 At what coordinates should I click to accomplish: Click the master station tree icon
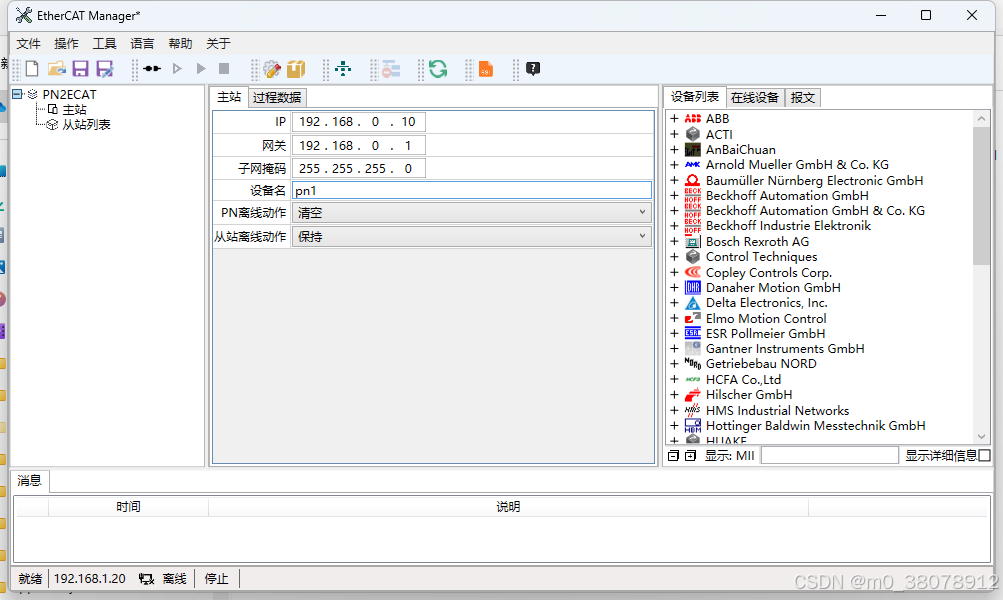[x=52, y=109]
